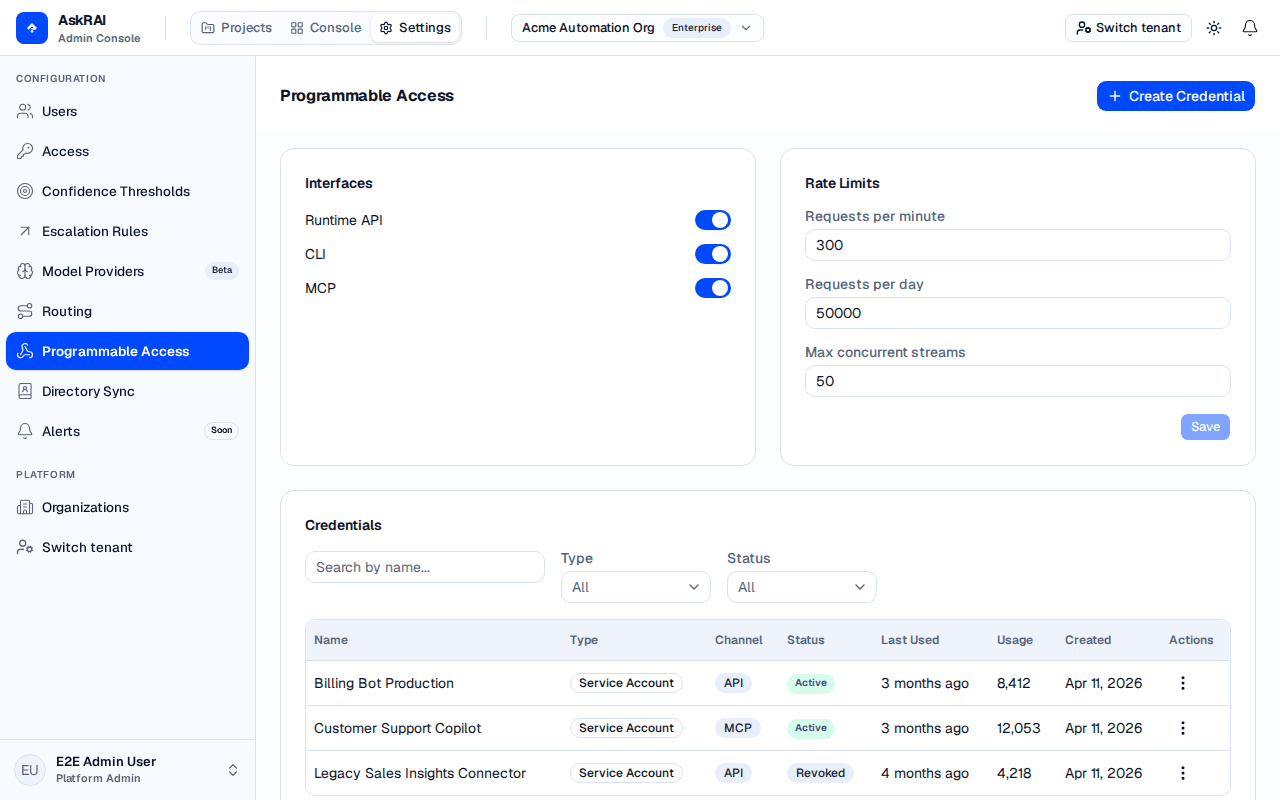Click the Console grid icon
This screenshot has height=800, width=1280.
coord(297,28)
